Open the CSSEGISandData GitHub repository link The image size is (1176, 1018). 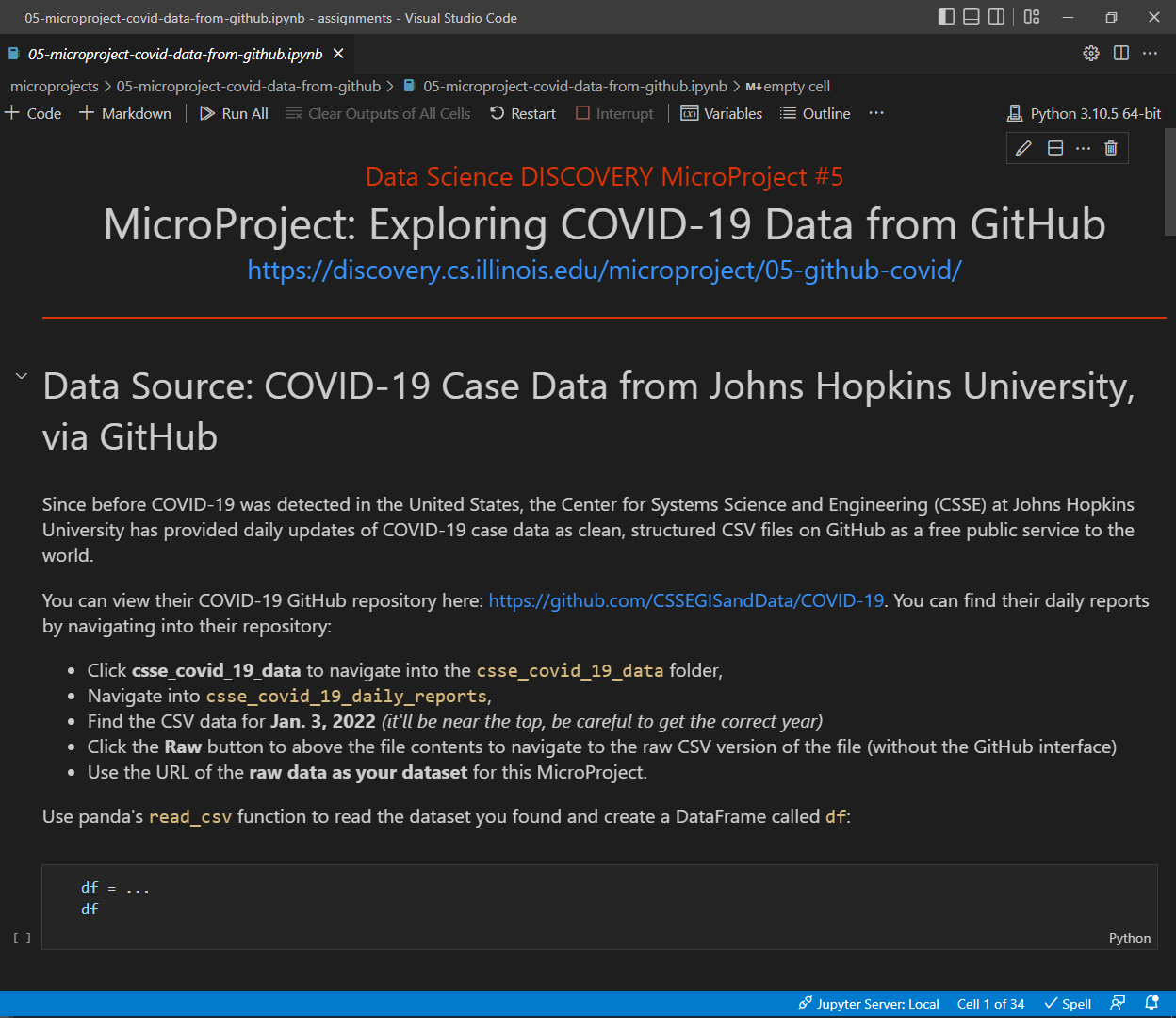click(x=686, y=600)
